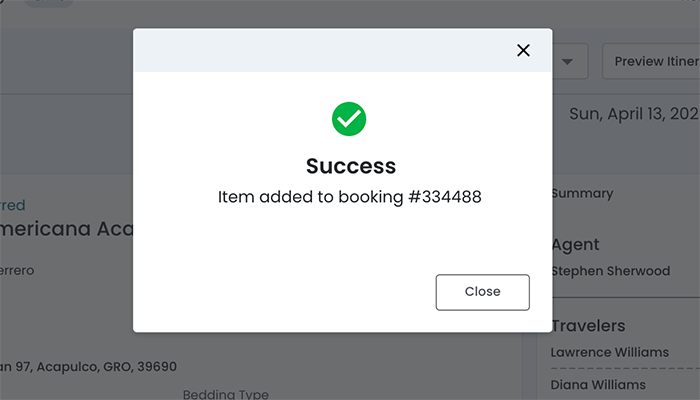Click the green success checkmark icon
The image size is (700, 400).
tap(349, 119)
